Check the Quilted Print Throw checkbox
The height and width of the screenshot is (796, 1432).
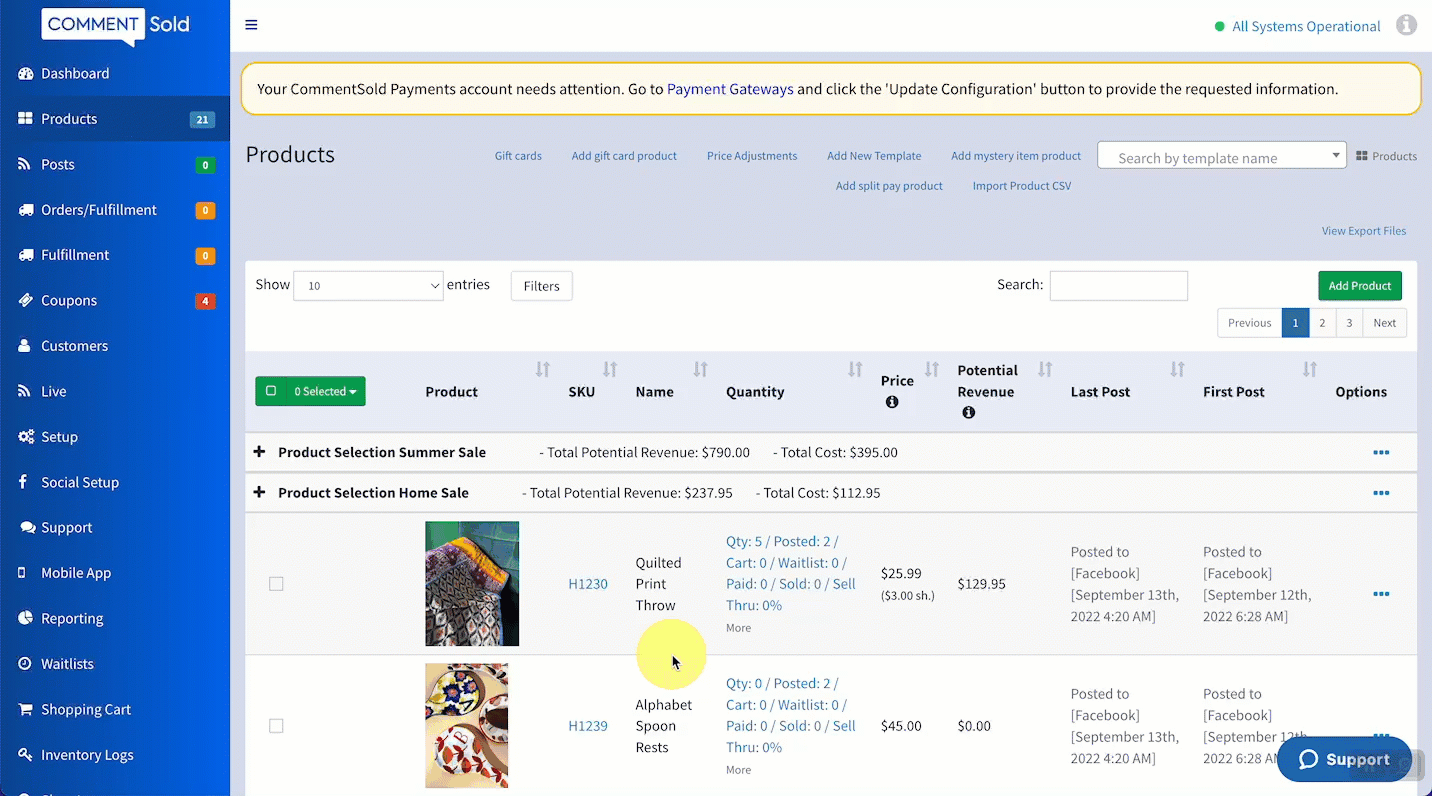276,584
